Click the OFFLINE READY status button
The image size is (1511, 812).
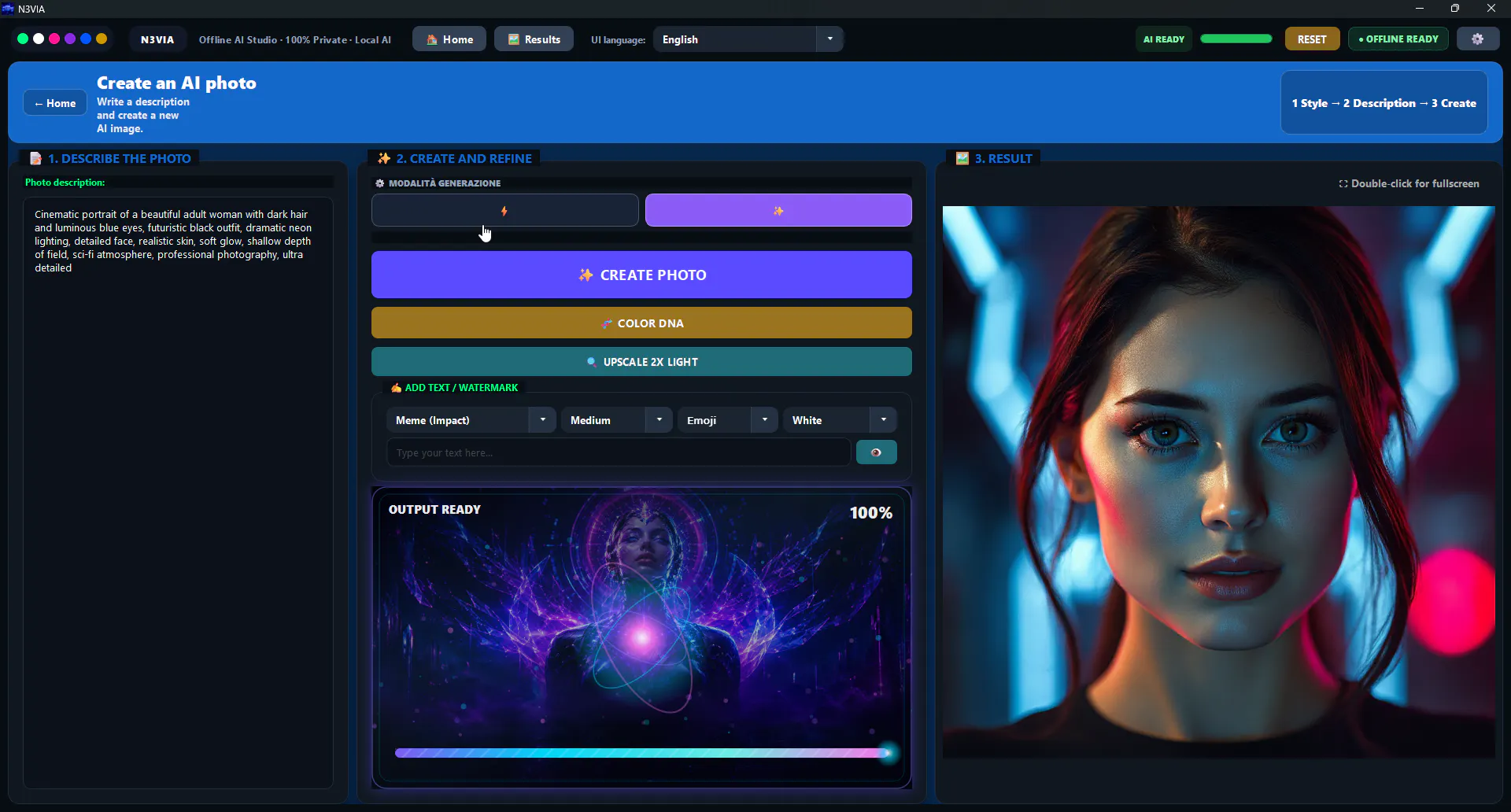coord(1398,39)
